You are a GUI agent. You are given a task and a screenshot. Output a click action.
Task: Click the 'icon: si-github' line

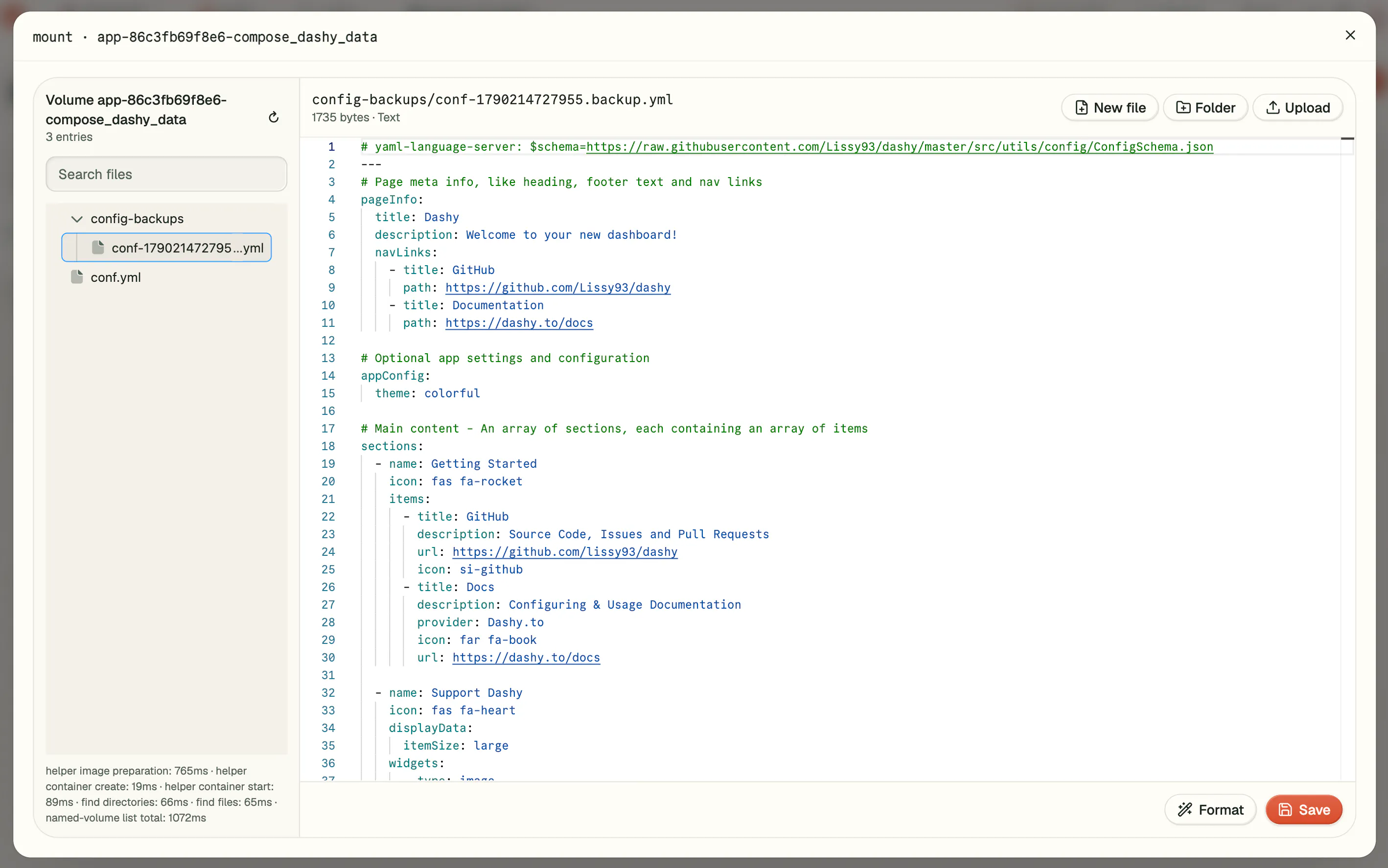[x=470, y=570]
